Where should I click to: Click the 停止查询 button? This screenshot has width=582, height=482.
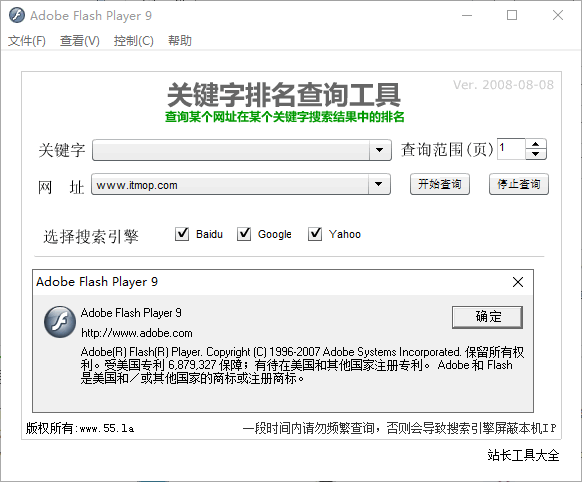(x=519, y=184)
